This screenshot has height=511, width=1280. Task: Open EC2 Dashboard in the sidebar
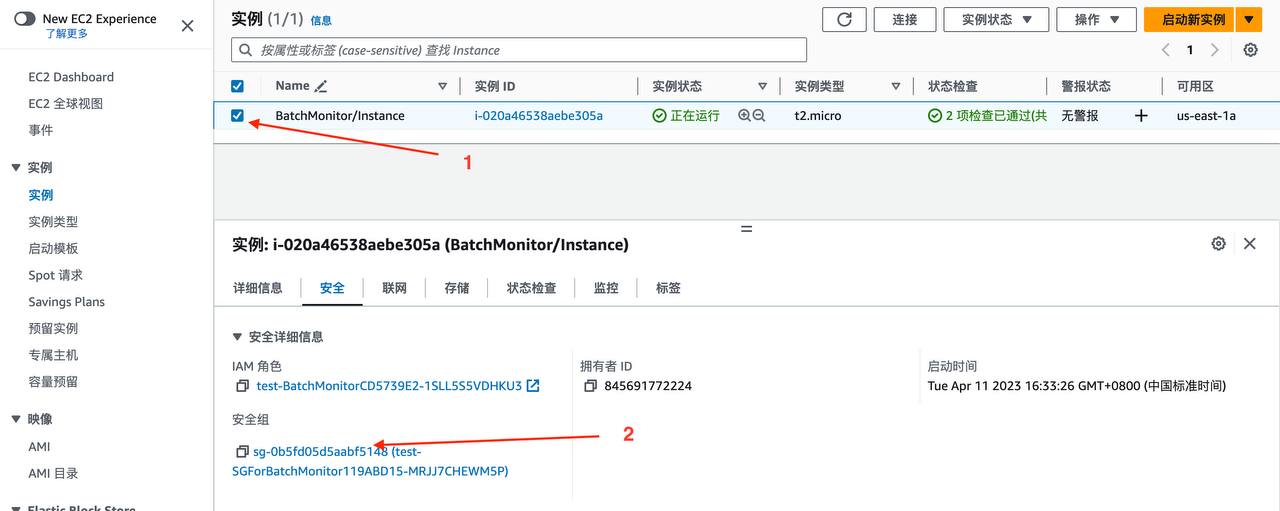click(x=71, y=77)
